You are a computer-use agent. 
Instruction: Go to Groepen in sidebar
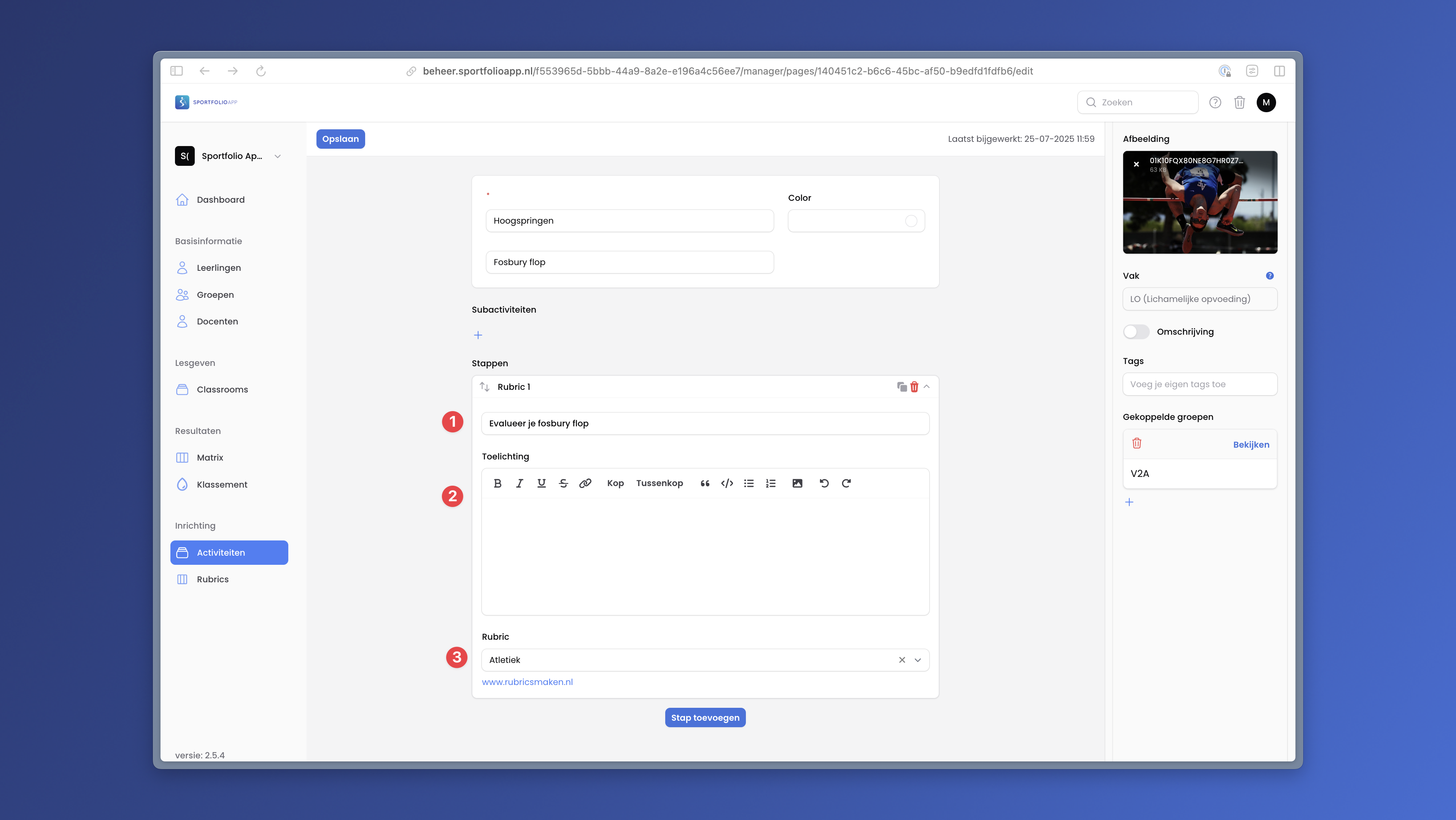[215, 294]
